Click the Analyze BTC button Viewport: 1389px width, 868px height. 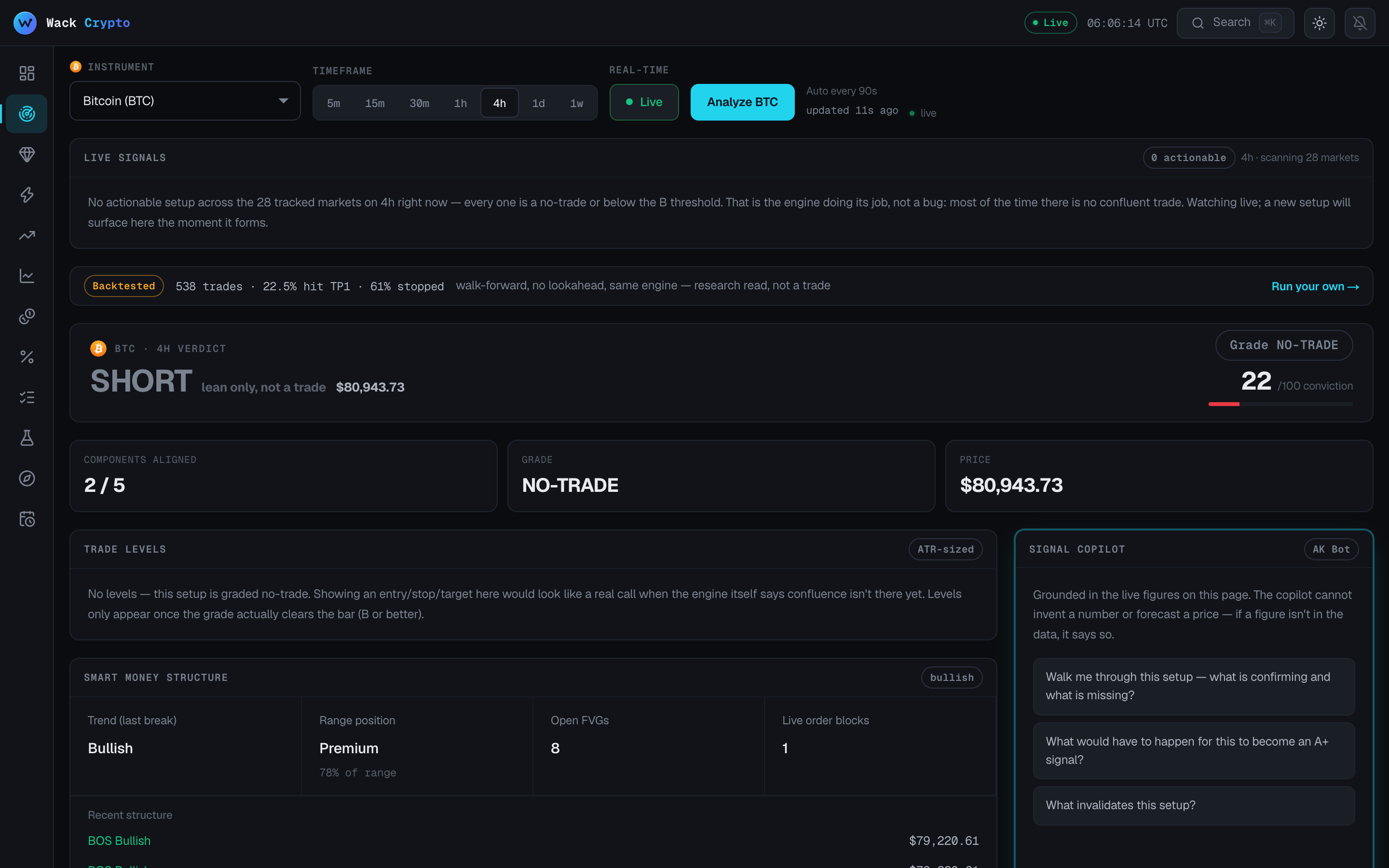[x=742, y=102]
